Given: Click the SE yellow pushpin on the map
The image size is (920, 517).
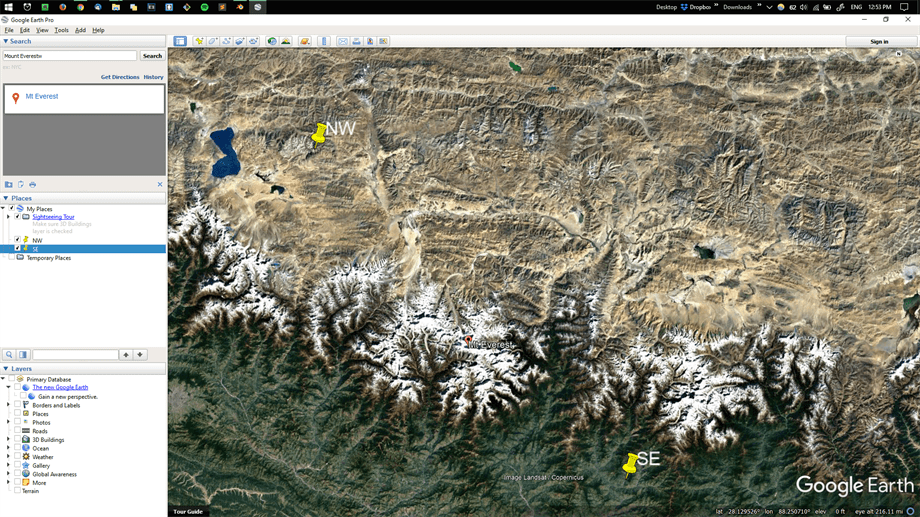Looking at the screenshot, I should tap(630, 465).
